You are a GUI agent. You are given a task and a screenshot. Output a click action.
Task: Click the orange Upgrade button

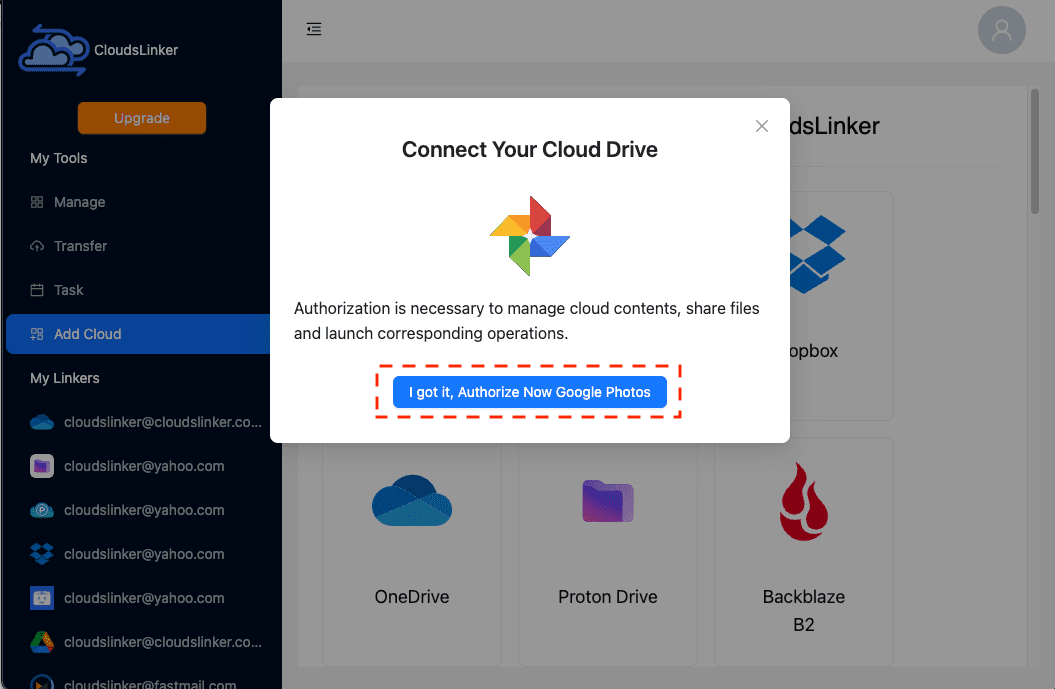[142, 118]
